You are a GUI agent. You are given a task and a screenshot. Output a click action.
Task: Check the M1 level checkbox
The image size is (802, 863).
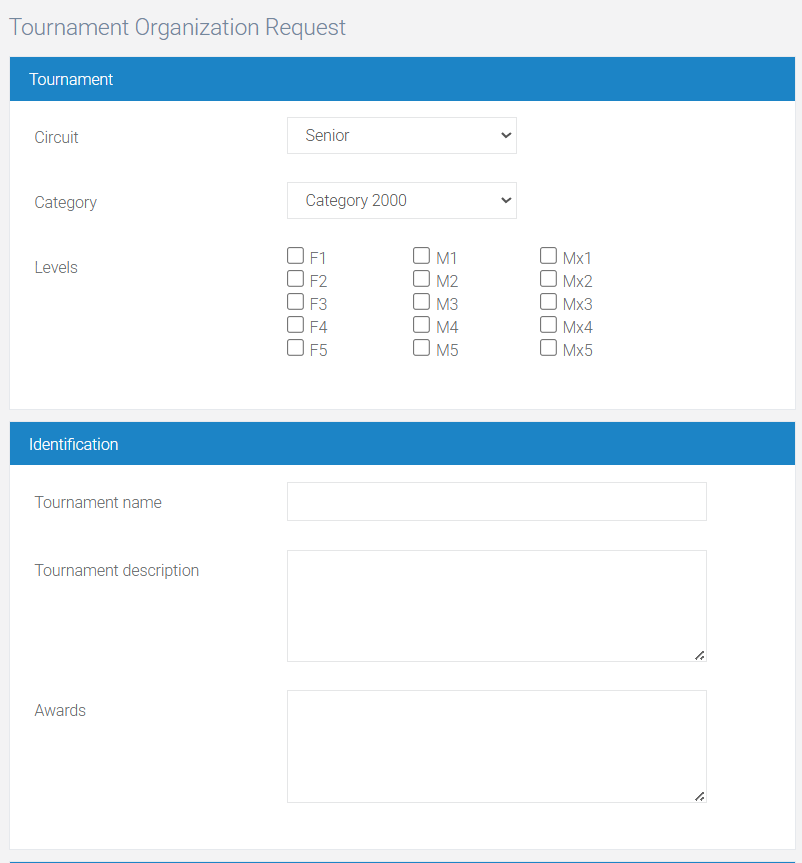[421, 256]
